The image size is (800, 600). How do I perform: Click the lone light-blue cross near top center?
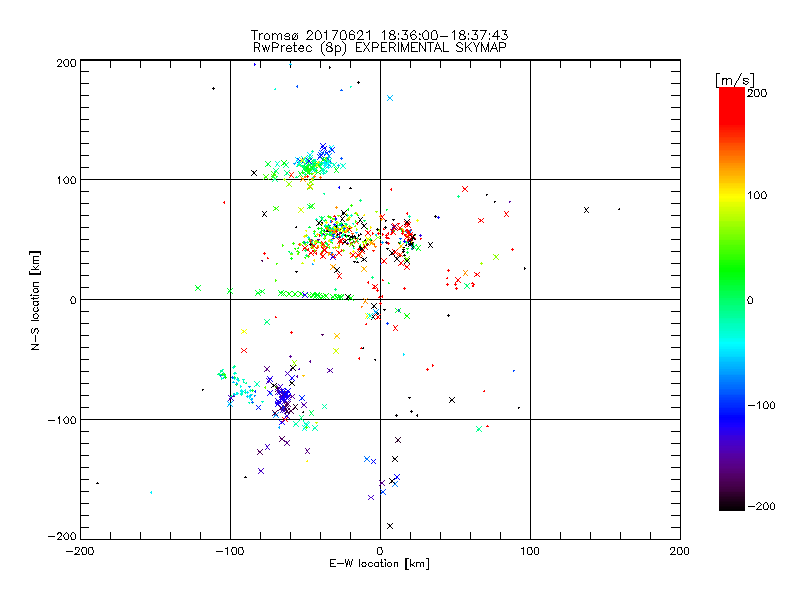tap(390, 98)
